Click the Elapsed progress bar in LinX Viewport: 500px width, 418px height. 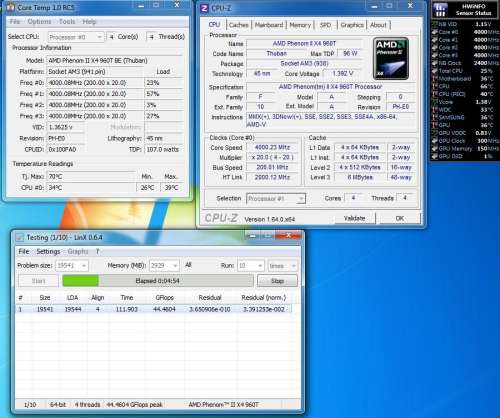click(x=158, y=281)
